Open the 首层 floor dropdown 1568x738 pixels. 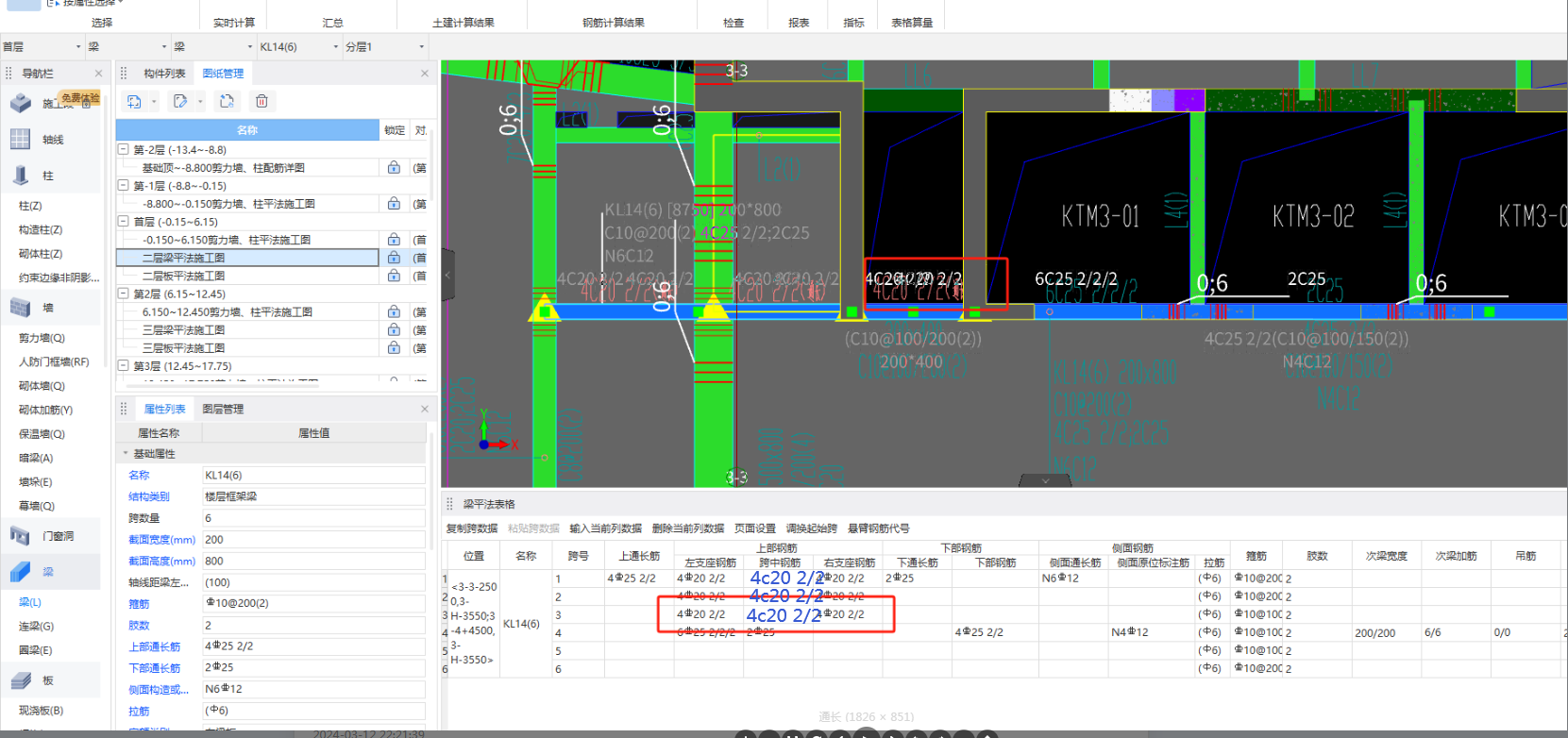(78, 46)
